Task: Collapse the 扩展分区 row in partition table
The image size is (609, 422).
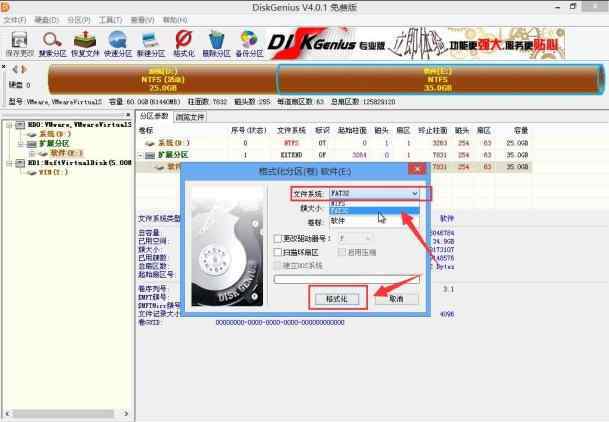Action: (x=141, y=155)
